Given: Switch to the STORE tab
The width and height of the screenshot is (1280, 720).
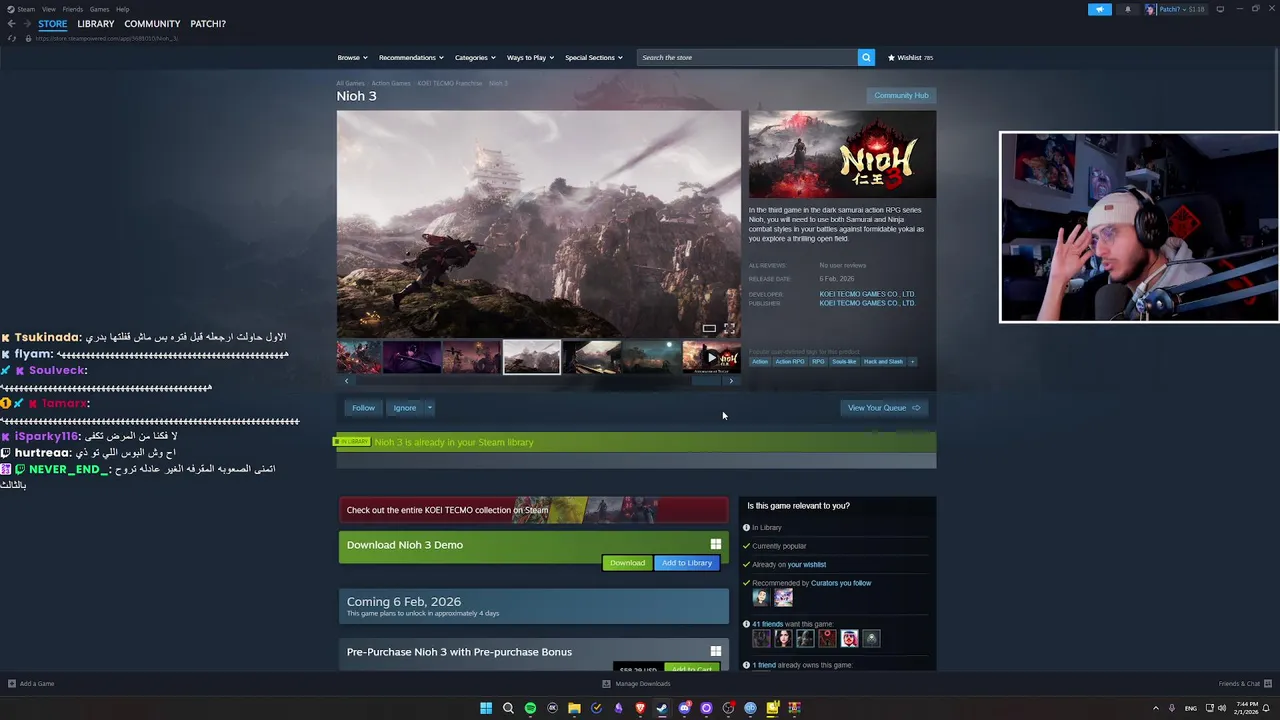Looking at the screenshot, I should [53, 24].
